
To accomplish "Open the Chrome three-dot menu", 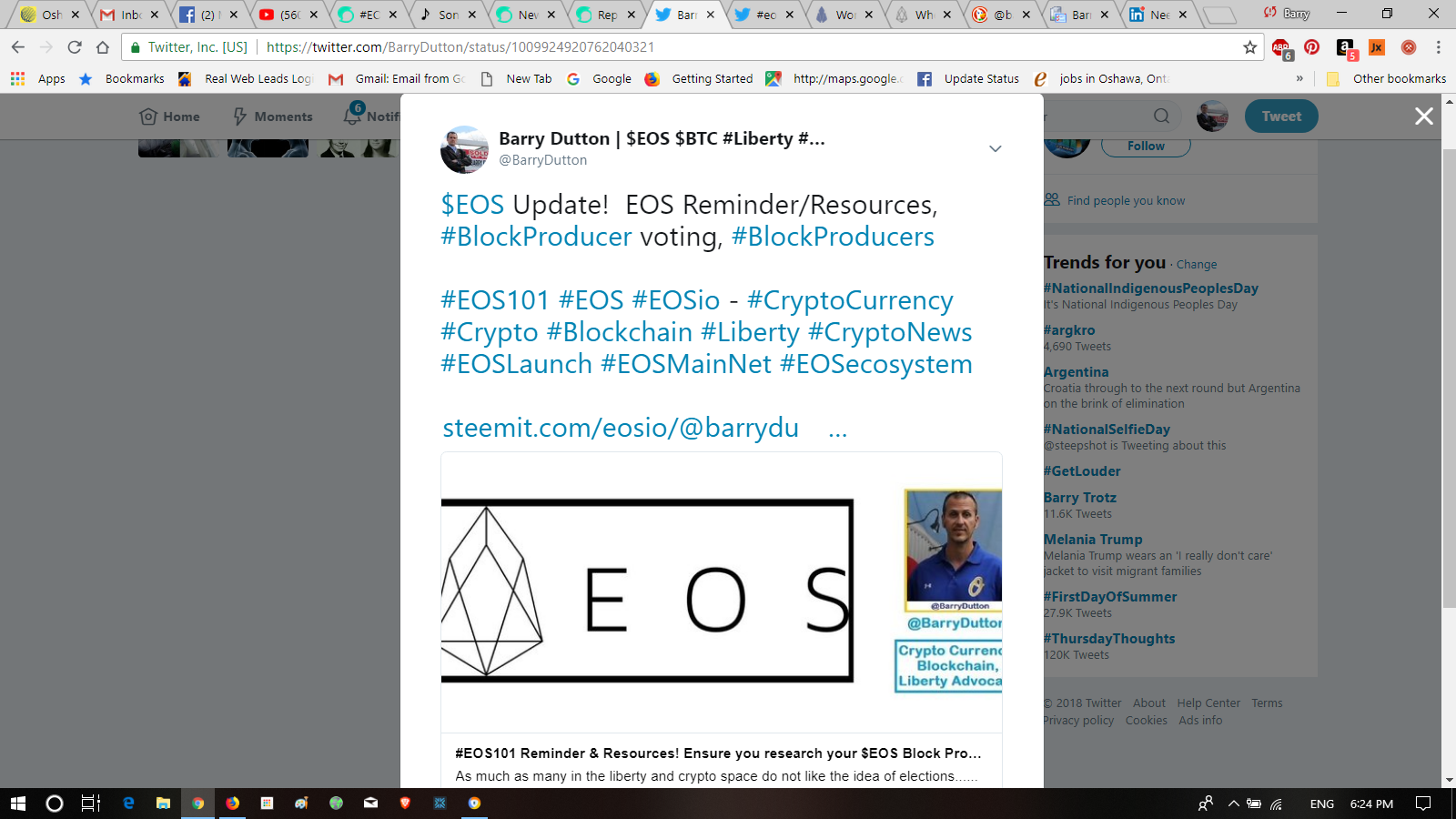I will pyautogui.click(x=1439, y=47).
